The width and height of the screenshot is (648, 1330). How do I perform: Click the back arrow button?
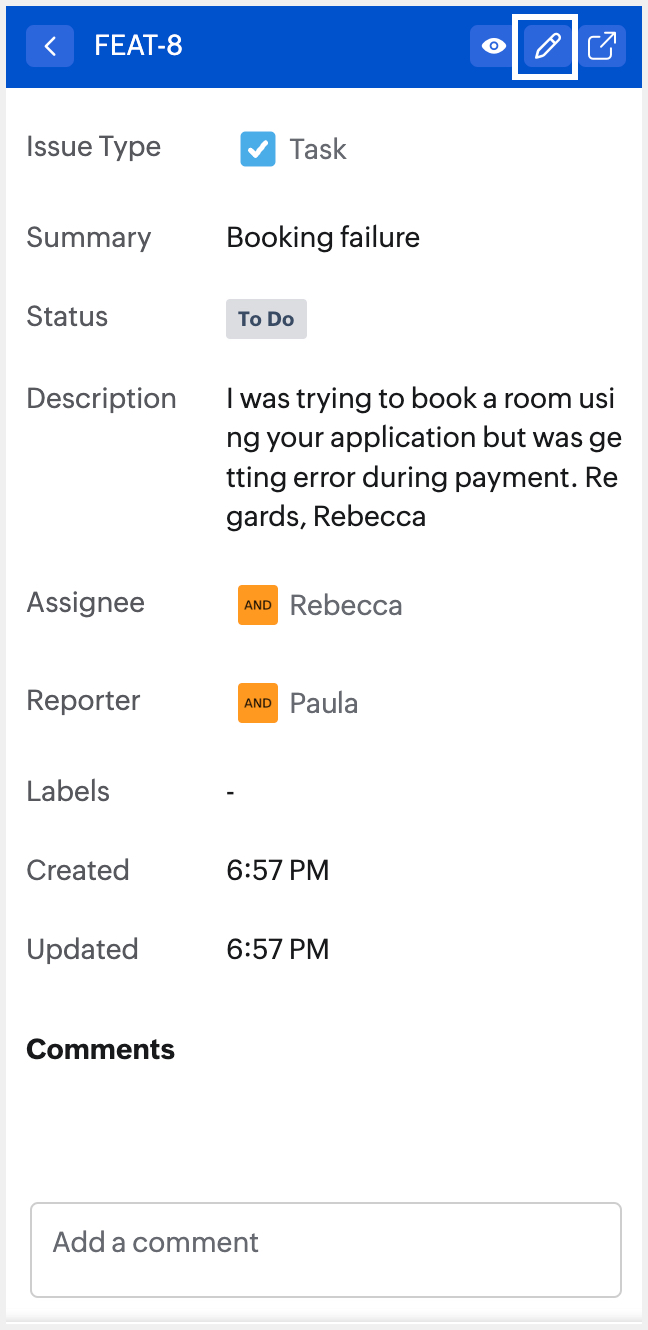click(50, 46)
